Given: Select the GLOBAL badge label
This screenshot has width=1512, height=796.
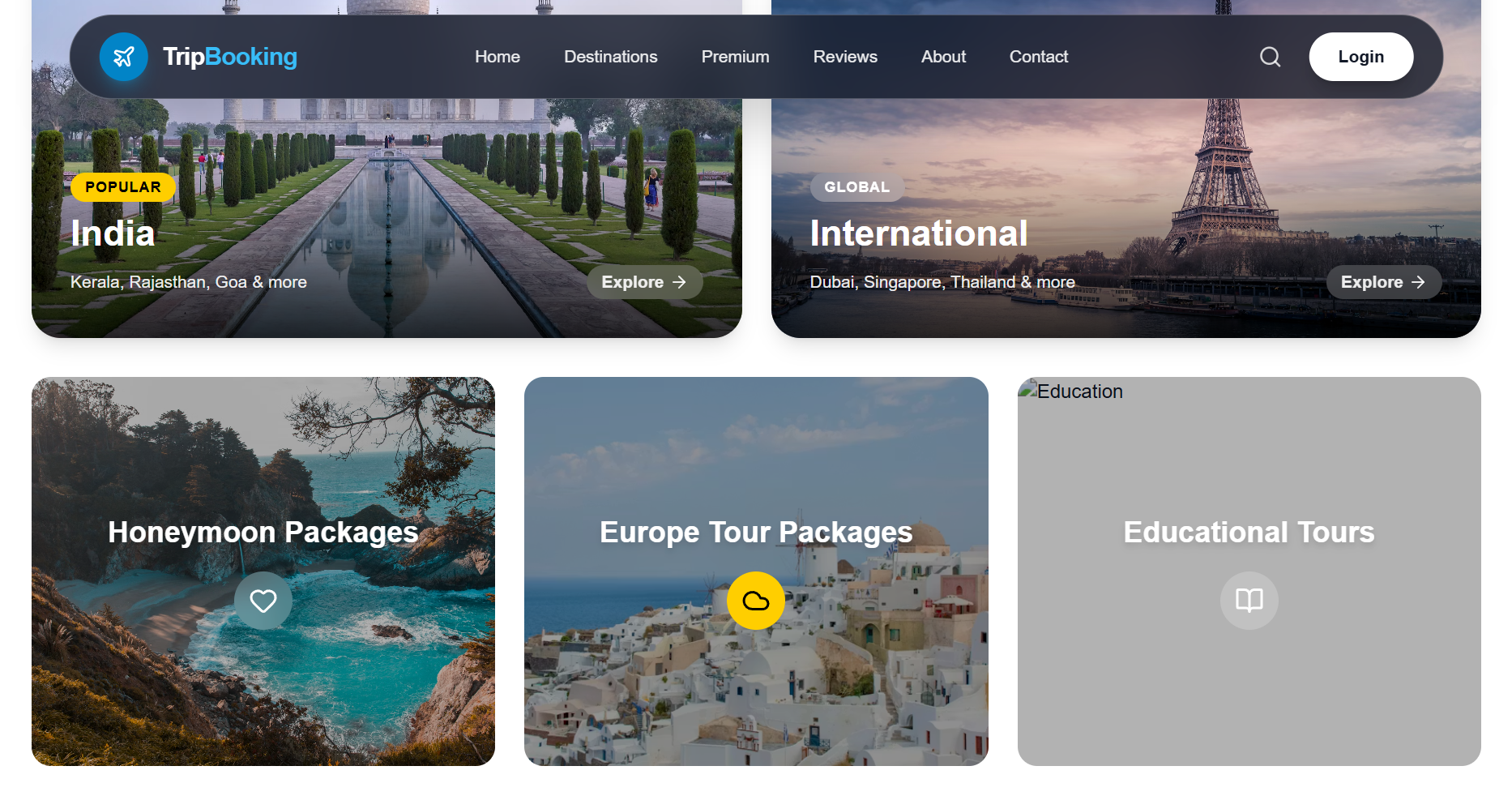Looking at the screenshot, I should (x=856, y=187).
